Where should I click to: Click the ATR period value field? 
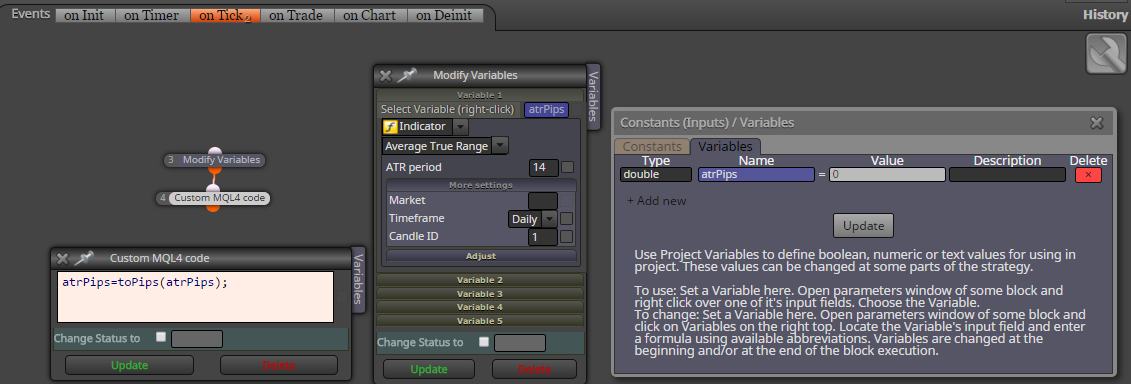pos(544,167)
